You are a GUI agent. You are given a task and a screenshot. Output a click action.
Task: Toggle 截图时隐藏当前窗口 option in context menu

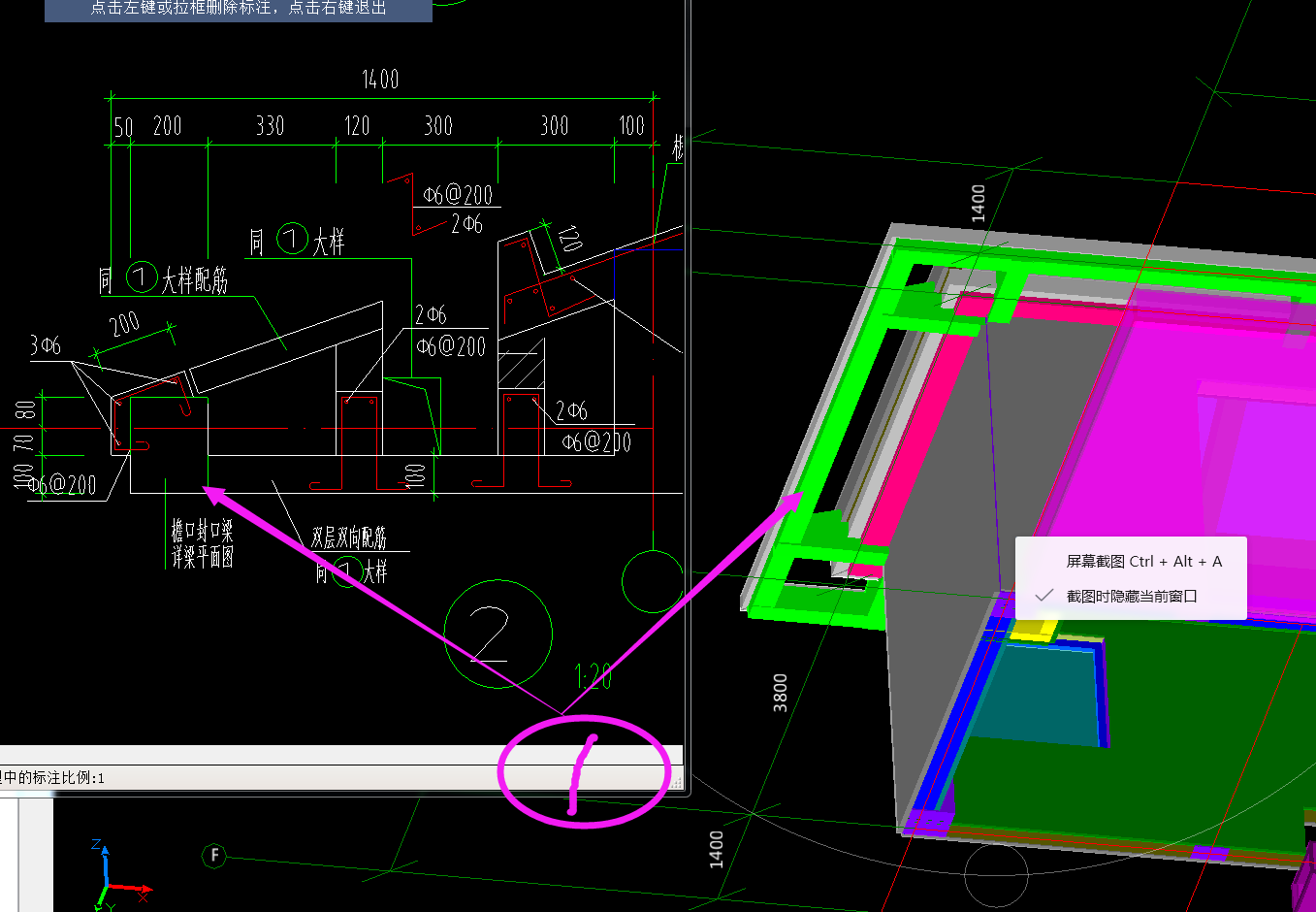pyautogui.click(x=1131, y=596)
